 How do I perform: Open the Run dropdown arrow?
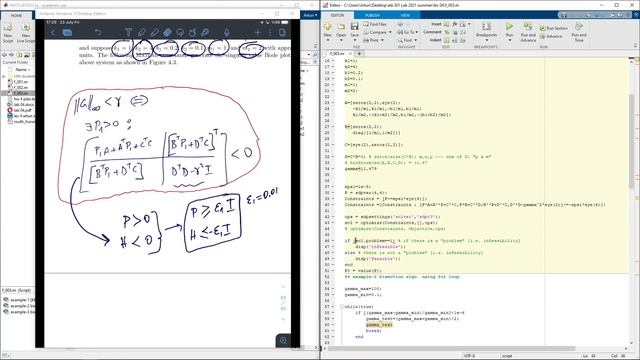point(509,40)
